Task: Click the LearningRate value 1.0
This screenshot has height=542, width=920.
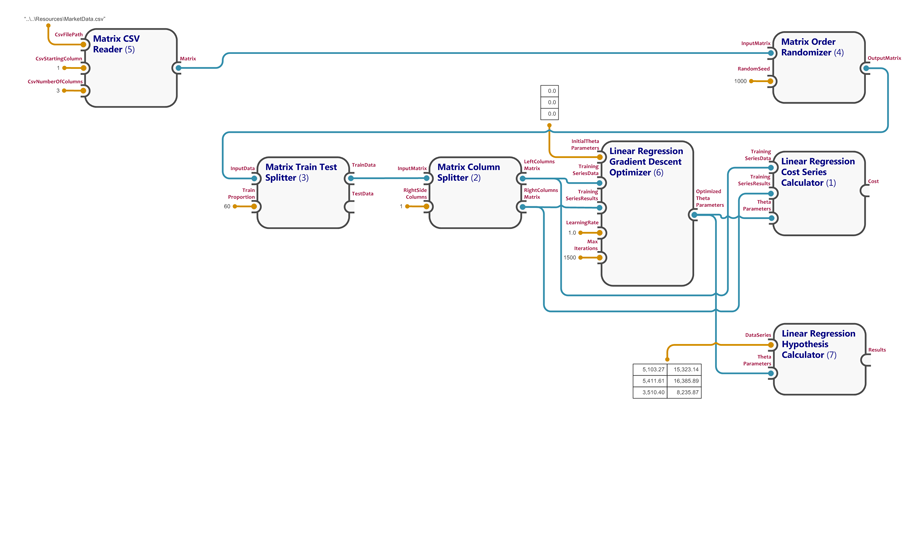Action: tap(572, 233)
